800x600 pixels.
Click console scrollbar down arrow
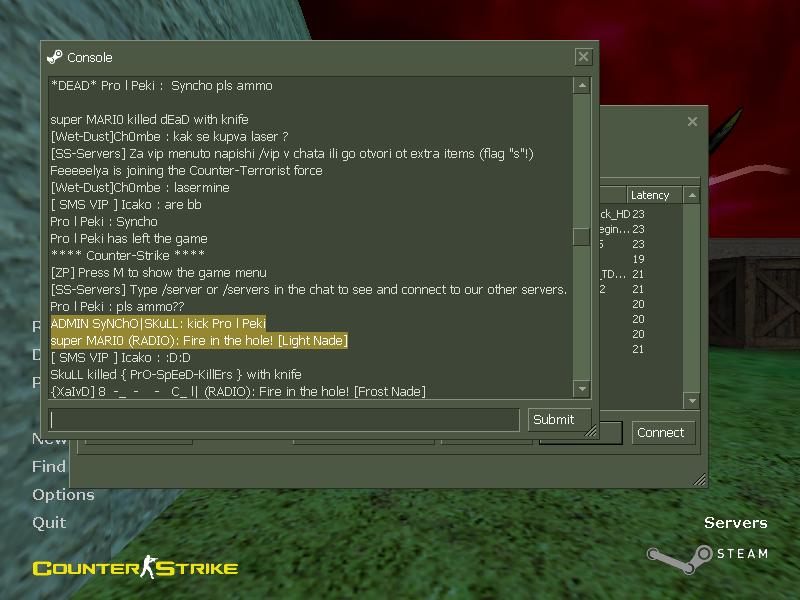click(582, 389)
